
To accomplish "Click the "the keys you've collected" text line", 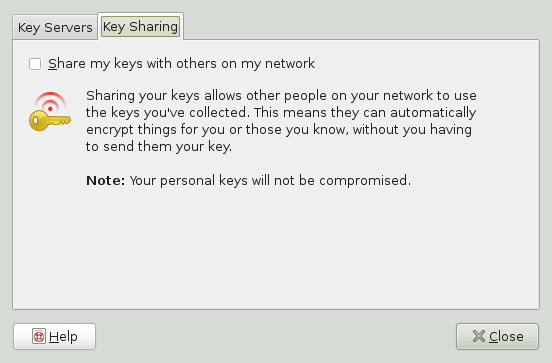I will (x=281, y=112).
